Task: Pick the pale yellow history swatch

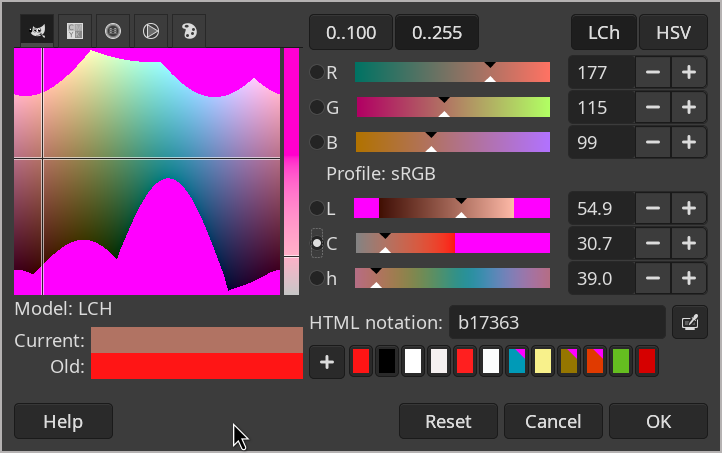Action: click(x=543, y=361)
